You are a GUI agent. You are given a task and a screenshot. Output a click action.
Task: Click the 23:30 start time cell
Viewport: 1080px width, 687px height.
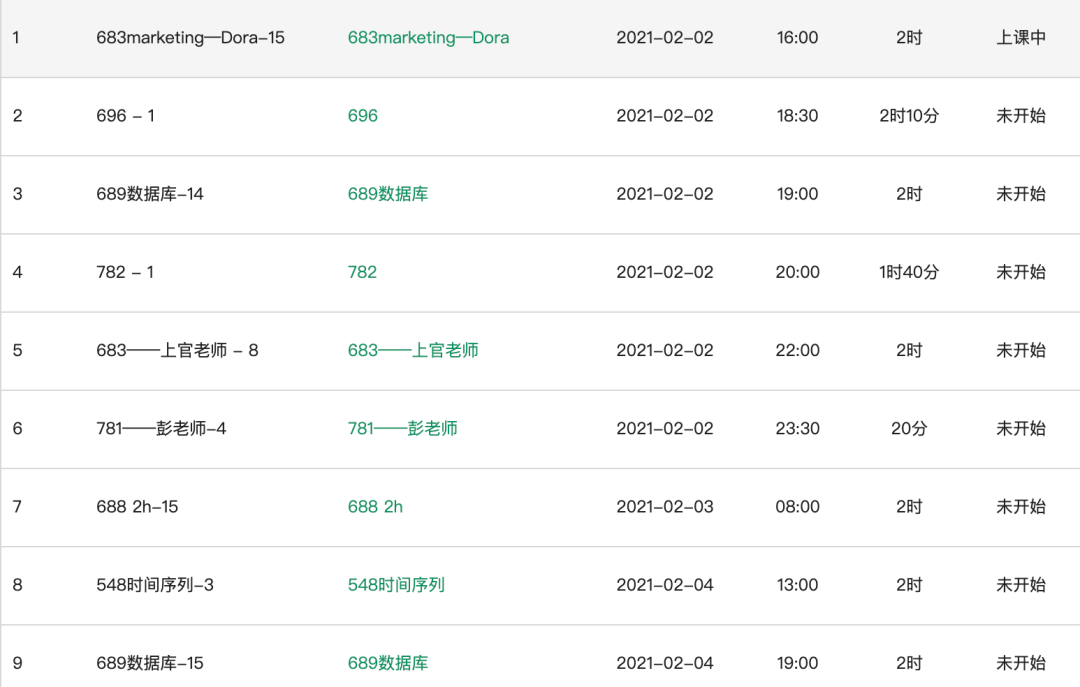pos(797,428)
